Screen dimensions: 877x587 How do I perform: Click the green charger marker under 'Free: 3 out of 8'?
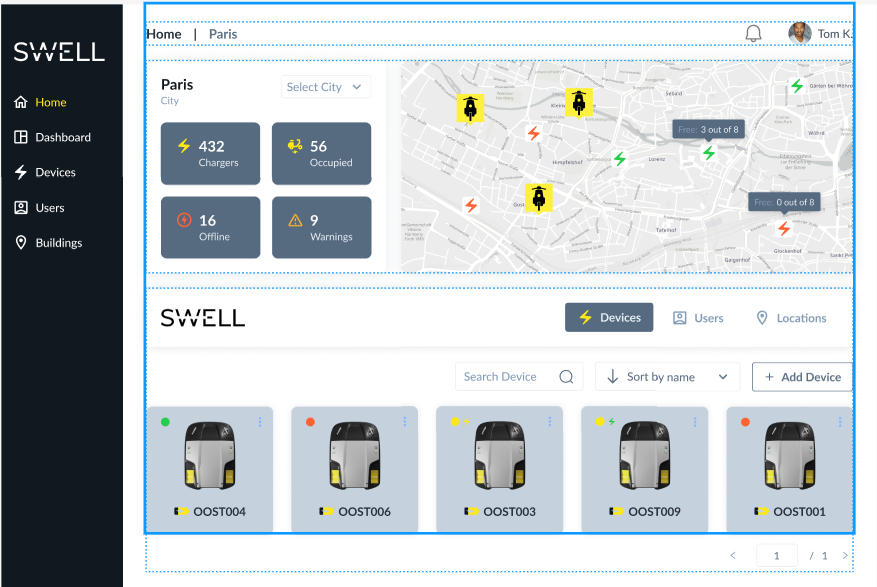click(709, 153)
